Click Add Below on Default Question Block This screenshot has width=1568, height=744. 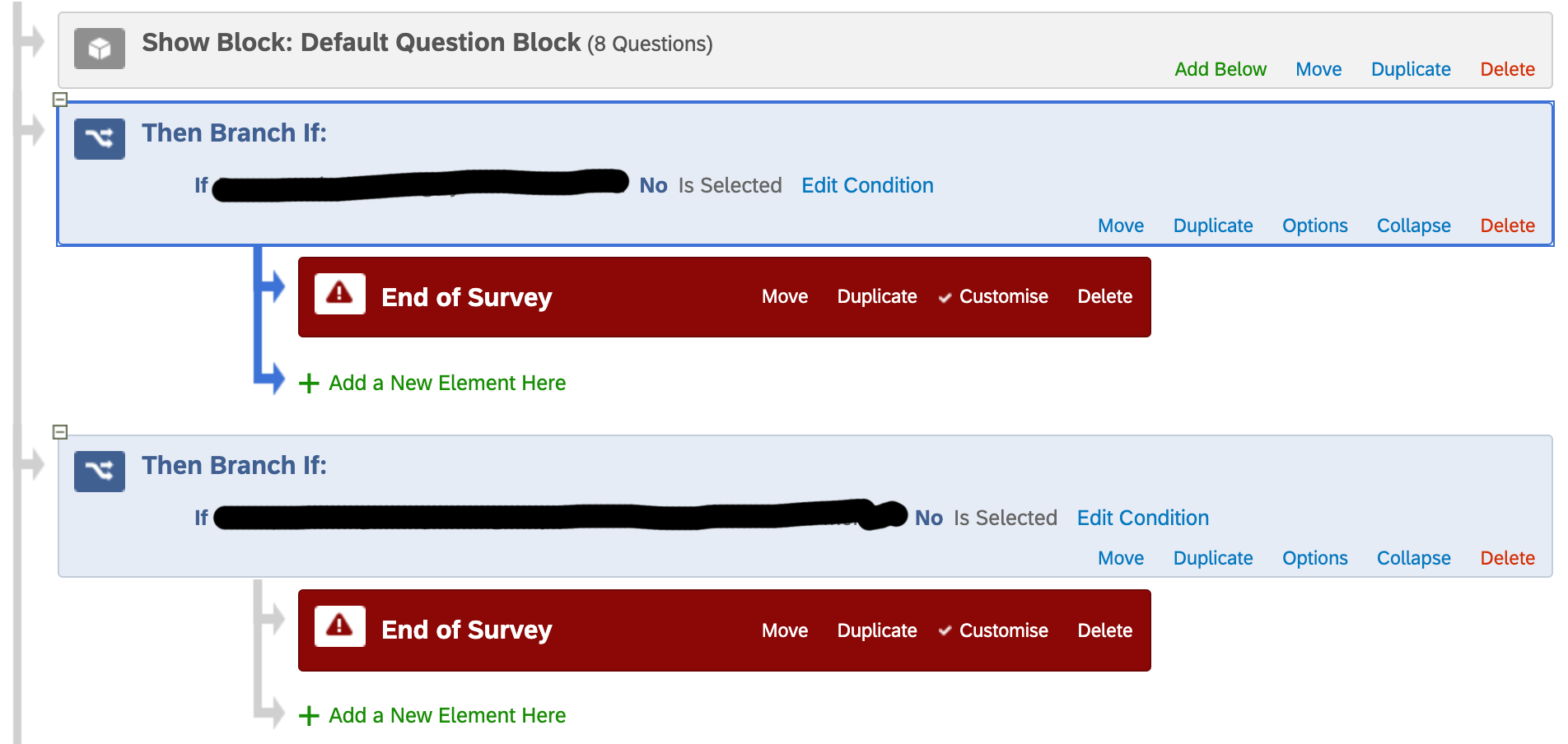pyautogui.click(x=1220, y=69)
